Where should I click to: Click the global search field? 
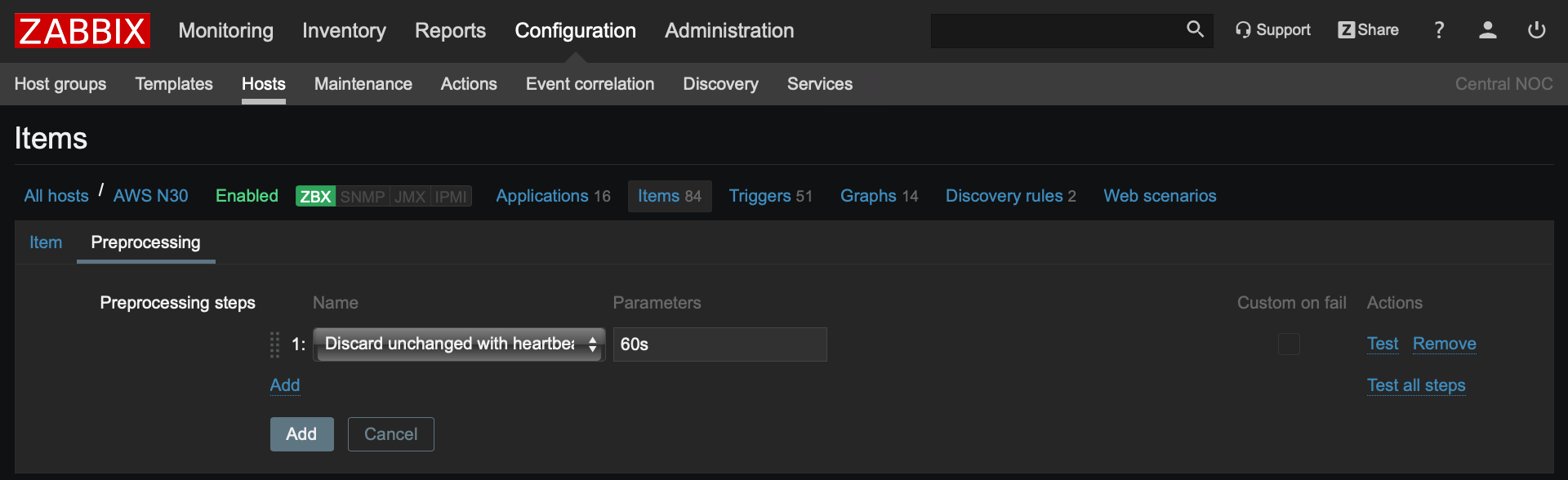coord(1055,31)
